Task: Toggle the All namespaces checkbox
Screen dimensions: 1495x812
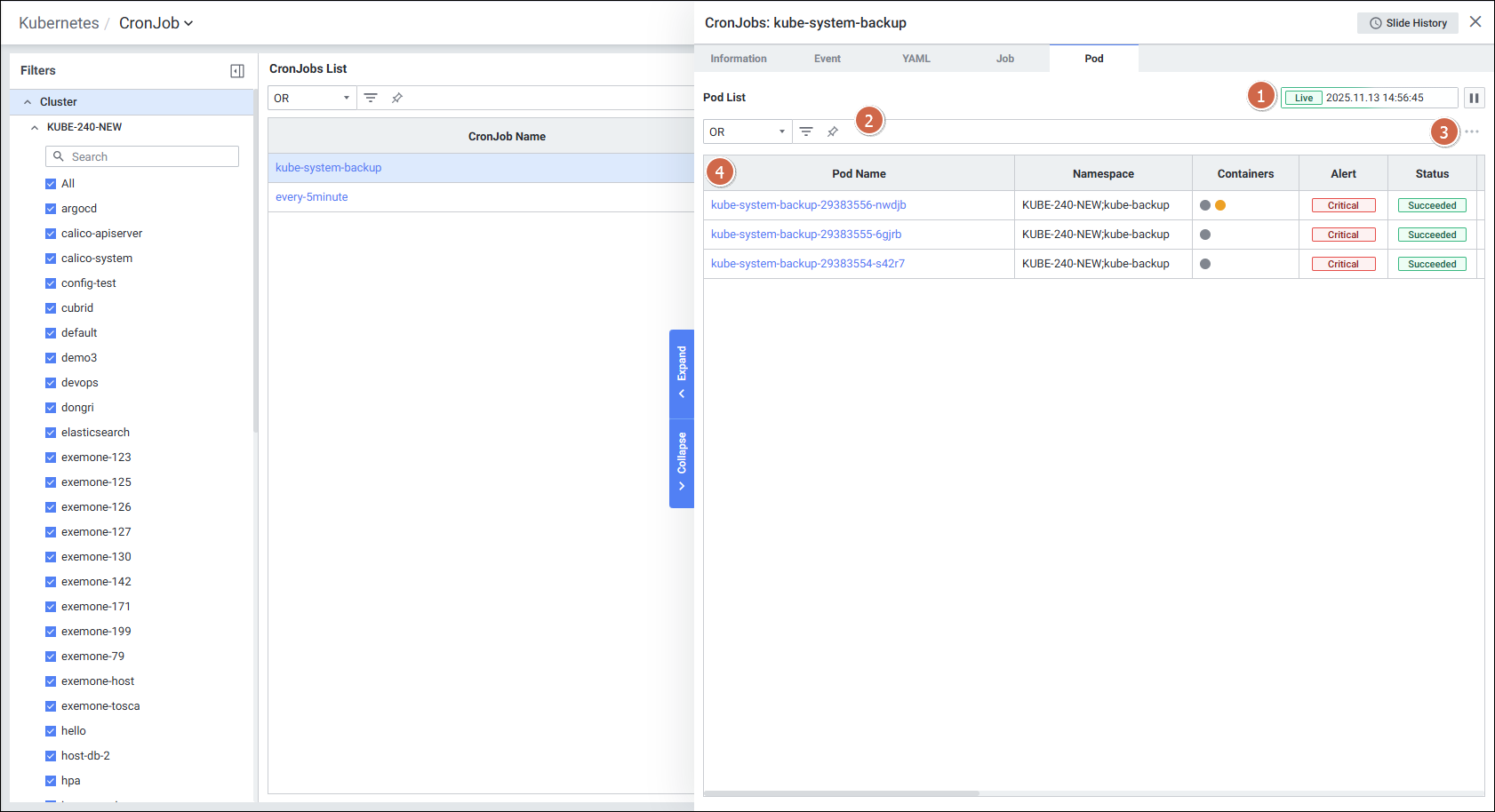Action: 51,184
